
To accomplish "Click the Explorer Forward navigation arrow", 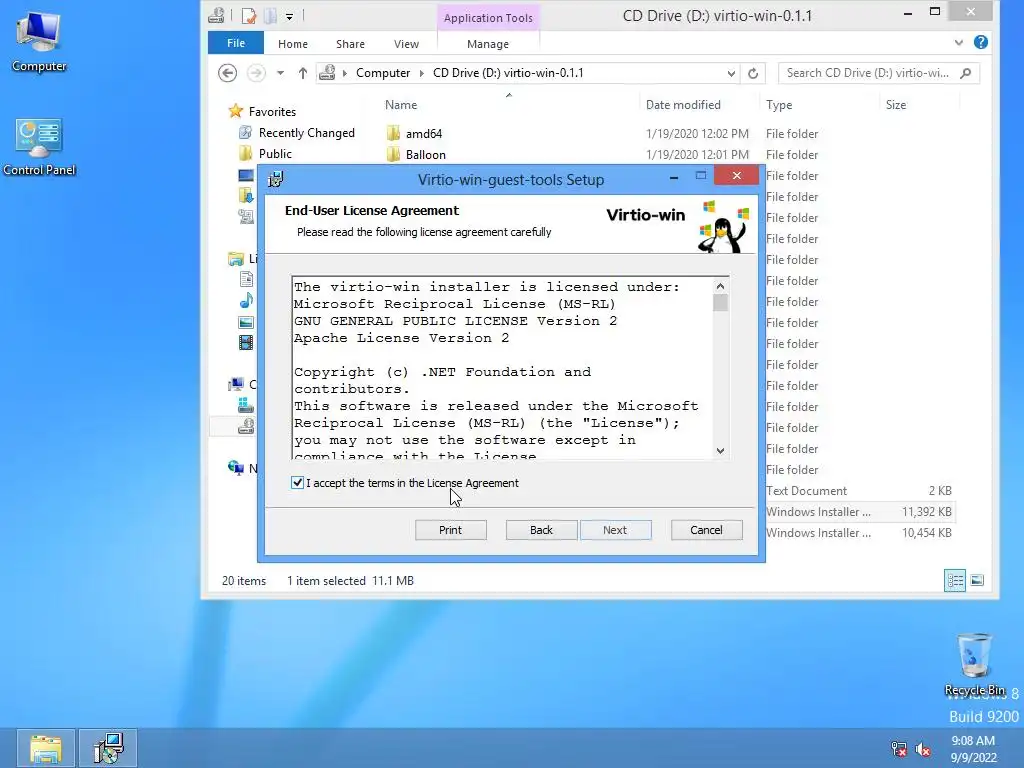I will (x=256, y=72).
